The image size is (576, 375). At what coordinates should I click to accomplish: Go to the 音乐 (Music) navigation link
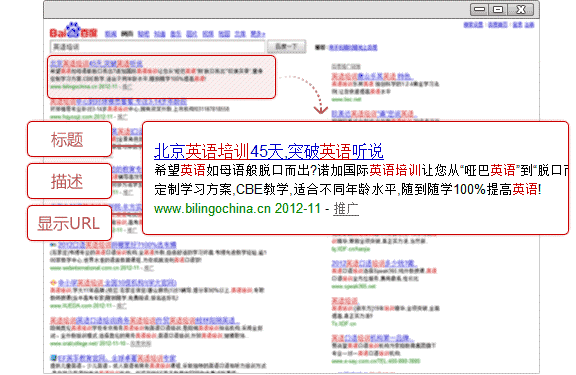[x=176, y=34]
